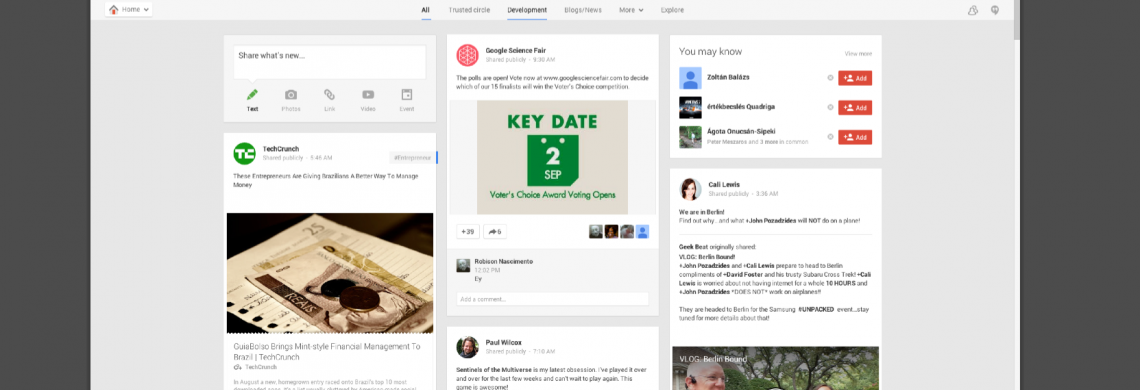Open the TechCrunch author name link
1140x390 pixels.
coord(281,148)
